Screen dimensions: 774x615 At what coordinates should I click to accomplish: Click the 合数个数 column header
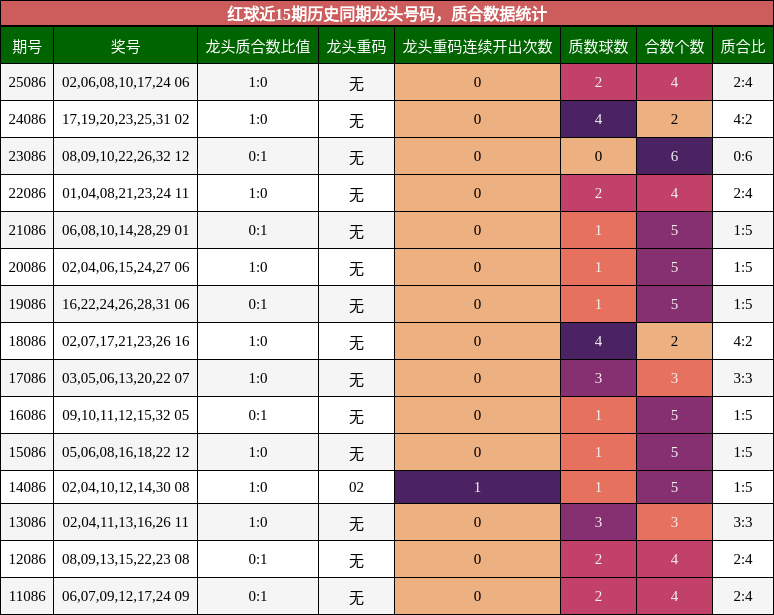pyautogui.click(x=674, y=46)
